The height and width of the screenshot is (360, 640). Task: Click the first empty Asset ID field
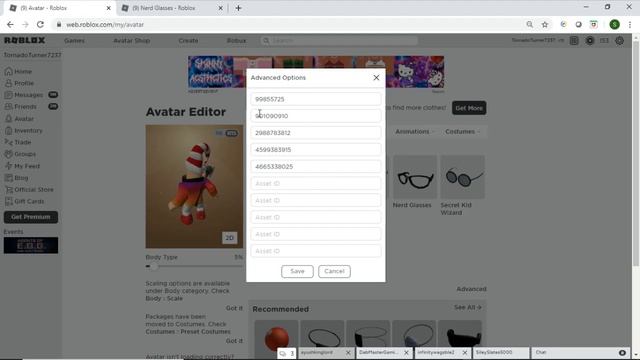click(x=316, y=184)
